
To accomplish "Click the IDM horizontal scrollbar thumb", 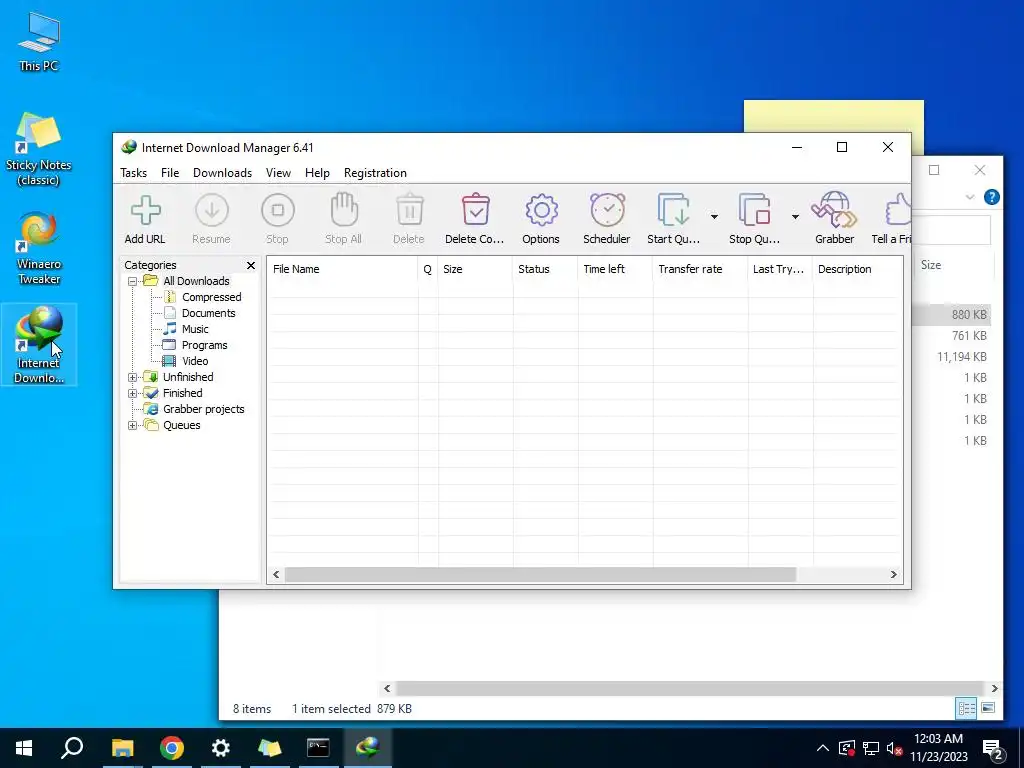I will [540, 575].
